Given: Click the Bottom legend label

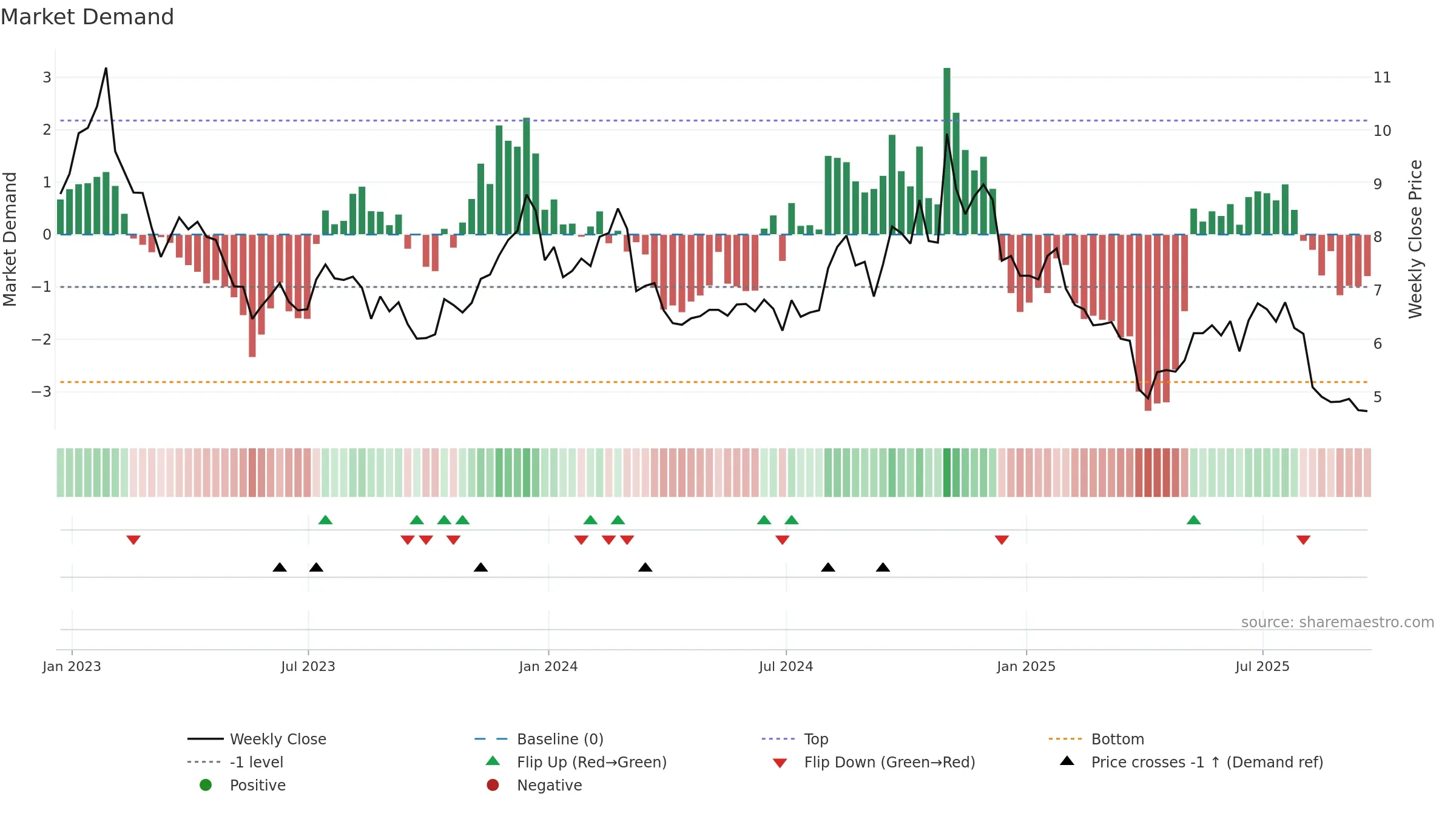Looking at the screenshot, I should pyautogui.click(x=1117, y=739).
